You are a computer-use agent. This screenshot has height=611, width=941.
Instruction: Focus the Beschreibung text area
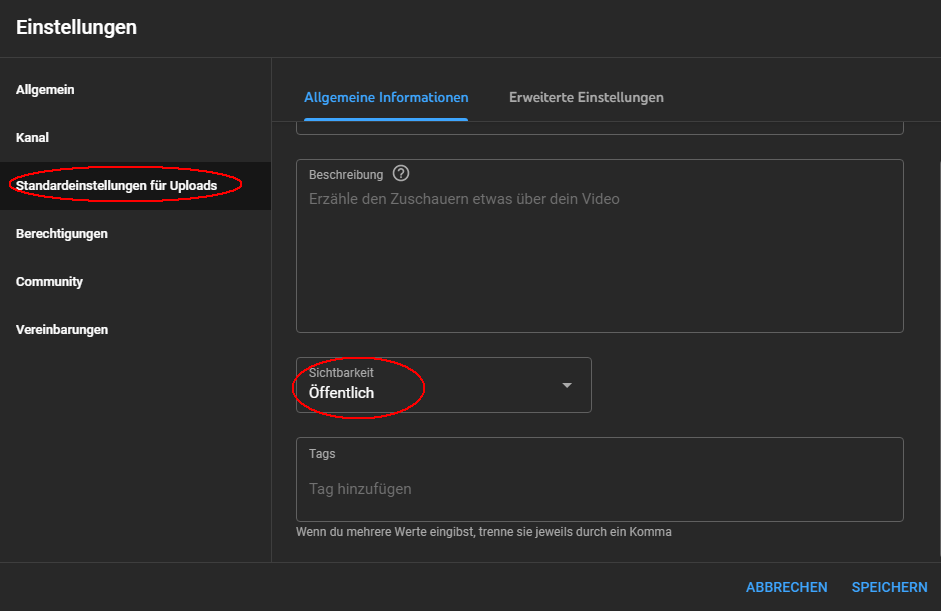[599, 260]
